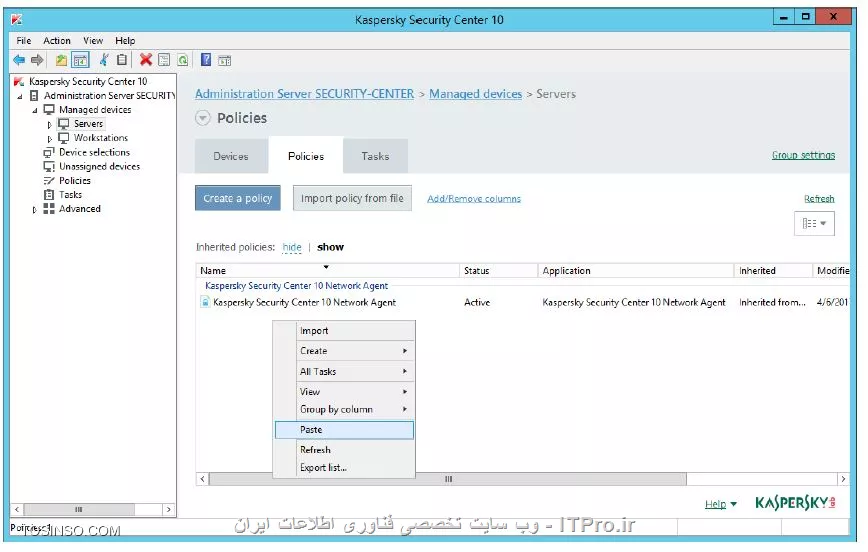Expand the Workstations tree node
This screenshot has width=868, height=552.
point(49,139)
